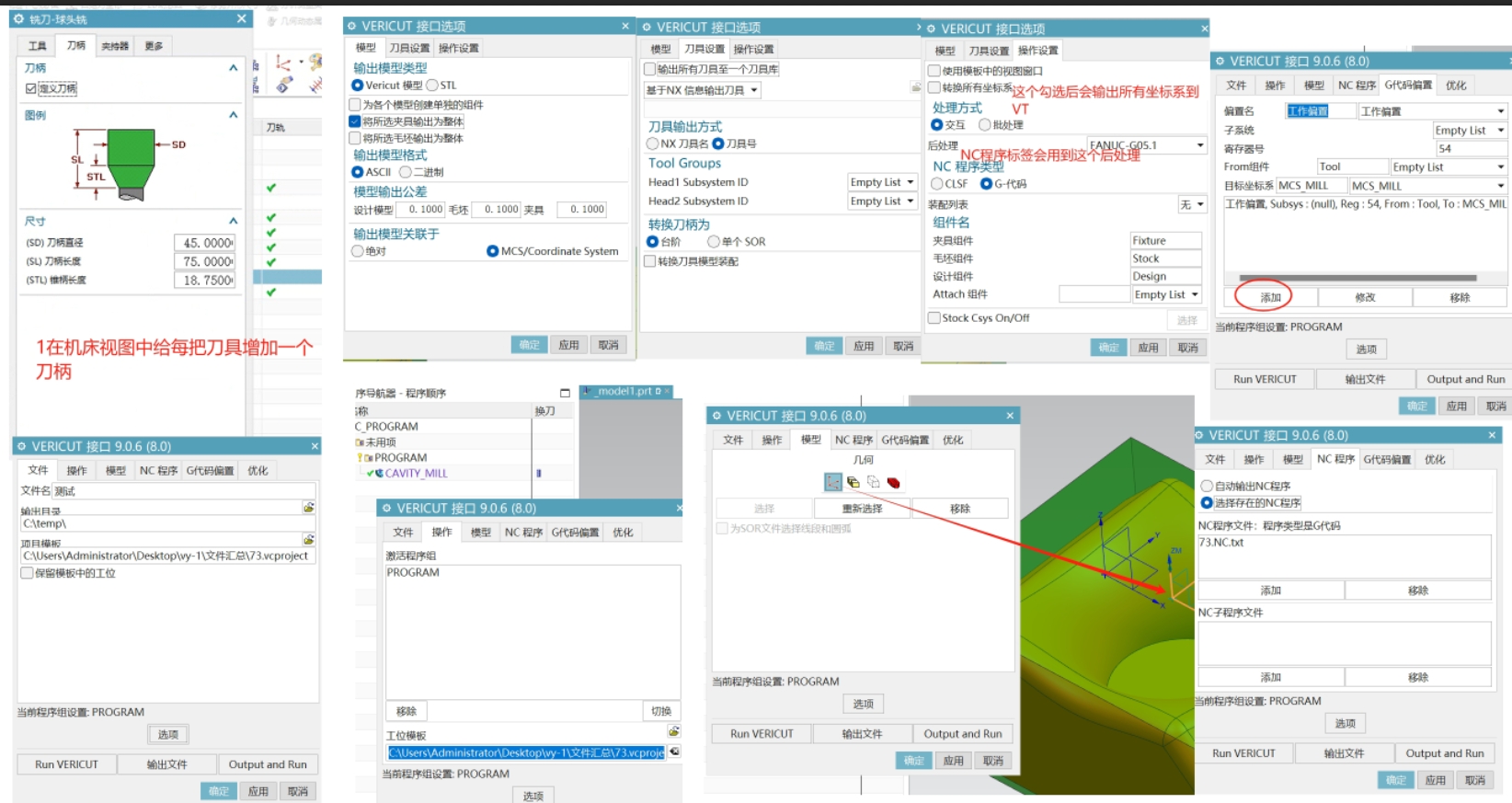1512x803 pixels.
Task: Click 输出文件 button in bottom-left VERICUT window
Action: [x=166, y=764]
